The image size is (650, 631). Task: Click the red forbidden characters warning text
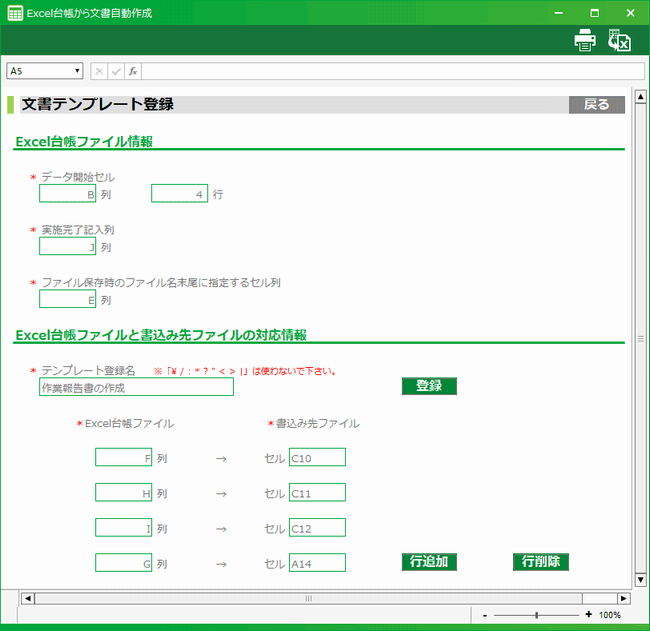point(245,371)
